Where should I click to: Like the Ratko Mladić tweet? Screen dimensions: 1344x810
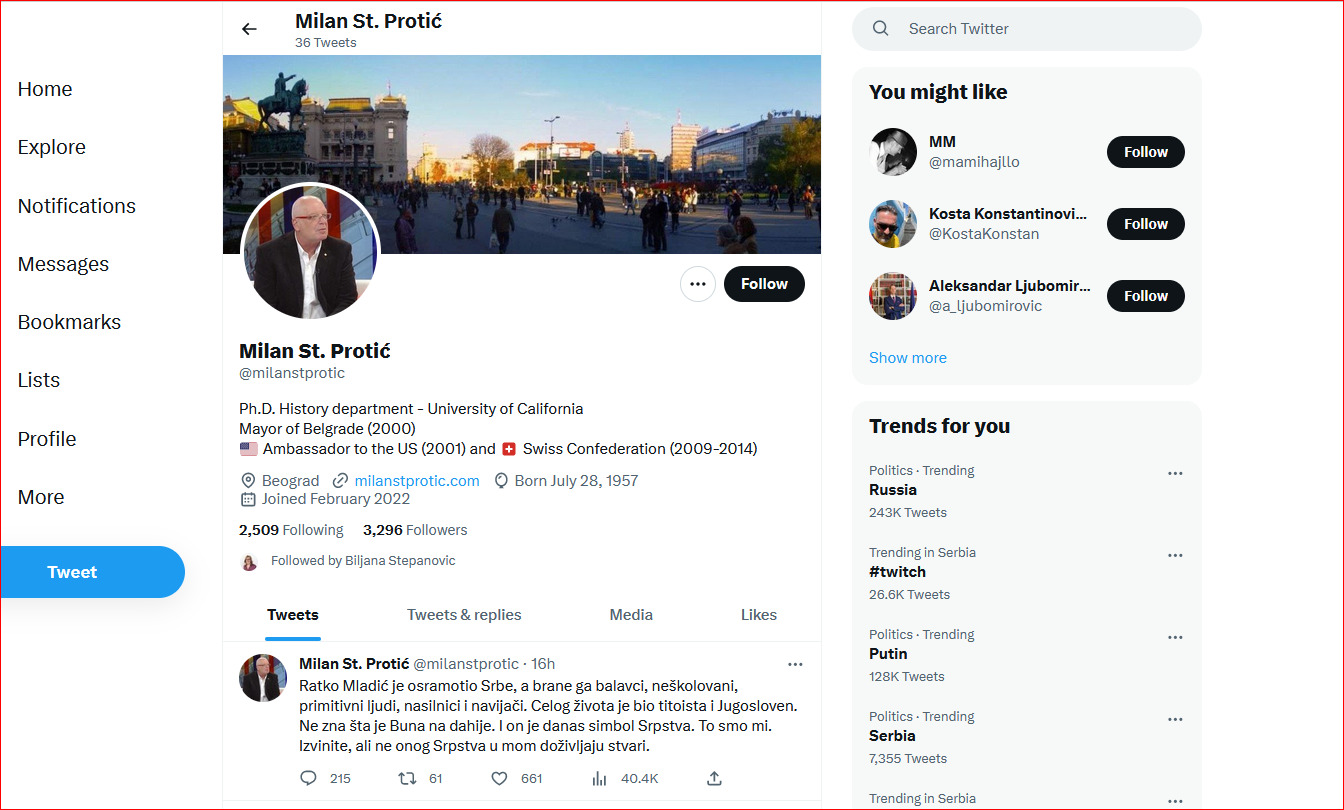499,778
